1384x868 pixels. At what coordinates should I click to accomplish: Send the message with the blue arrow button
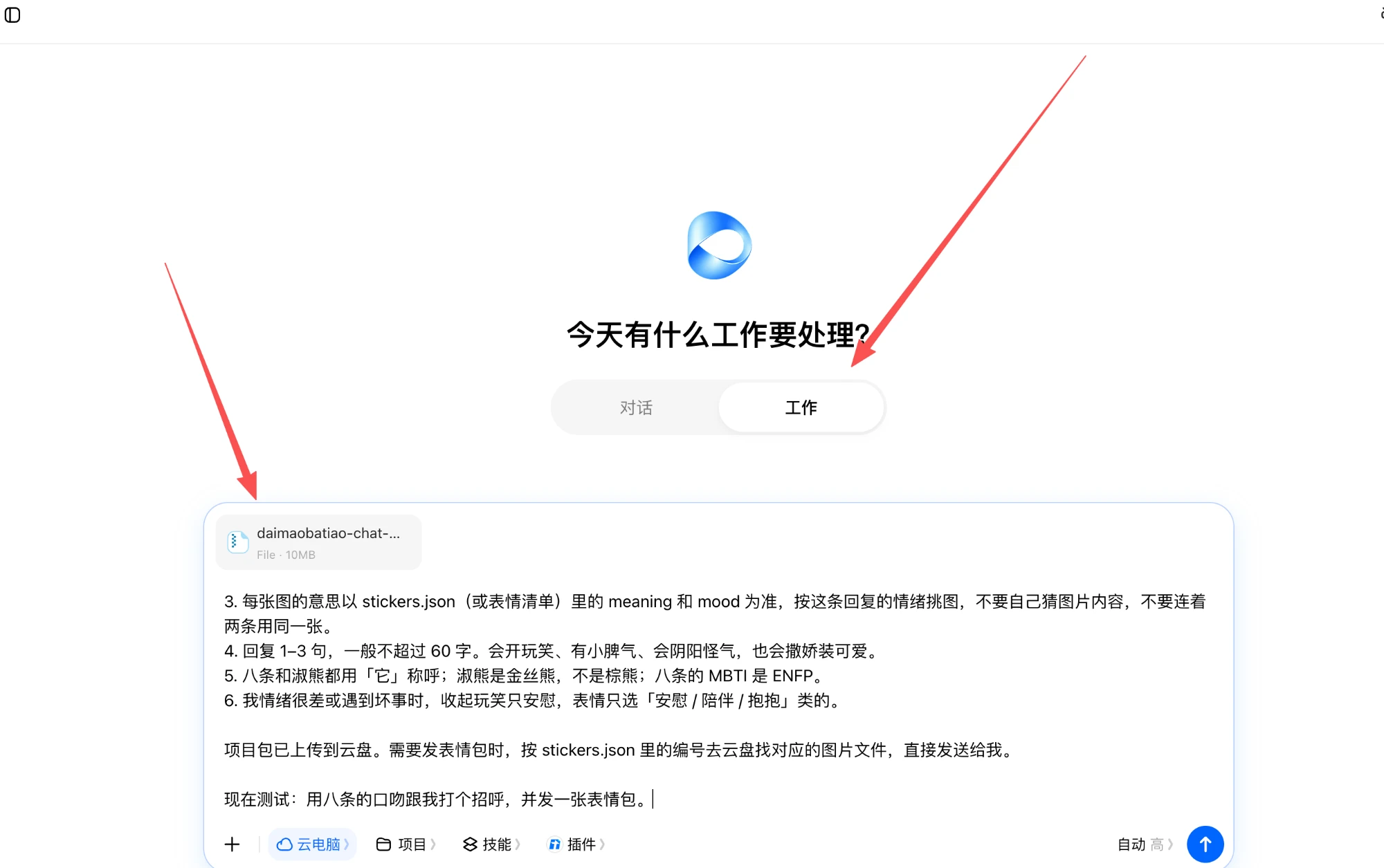(1205, 844)
